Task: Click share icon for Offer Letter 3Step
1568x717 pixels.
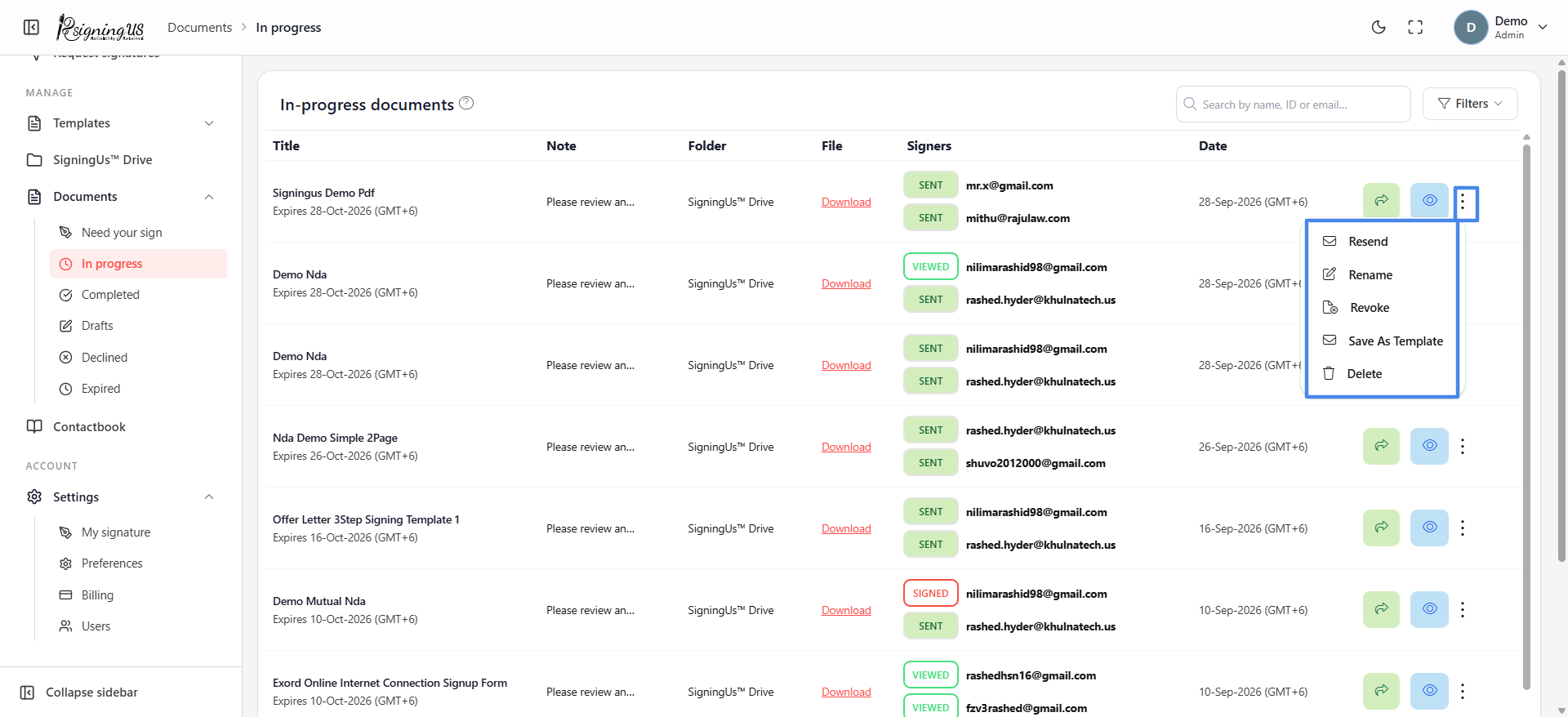Action: (x=1381, y=528)
